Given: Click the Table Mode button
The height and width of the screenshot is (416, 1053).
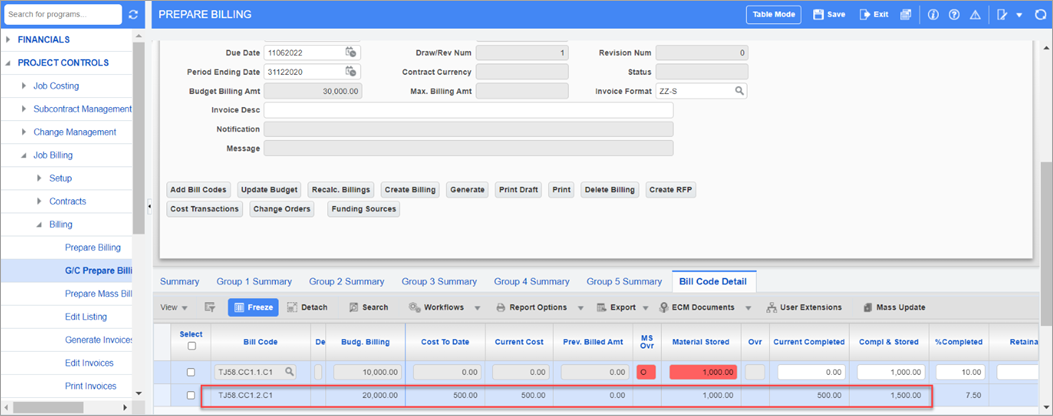Looking at the screenshot, I should click(774, 14).
